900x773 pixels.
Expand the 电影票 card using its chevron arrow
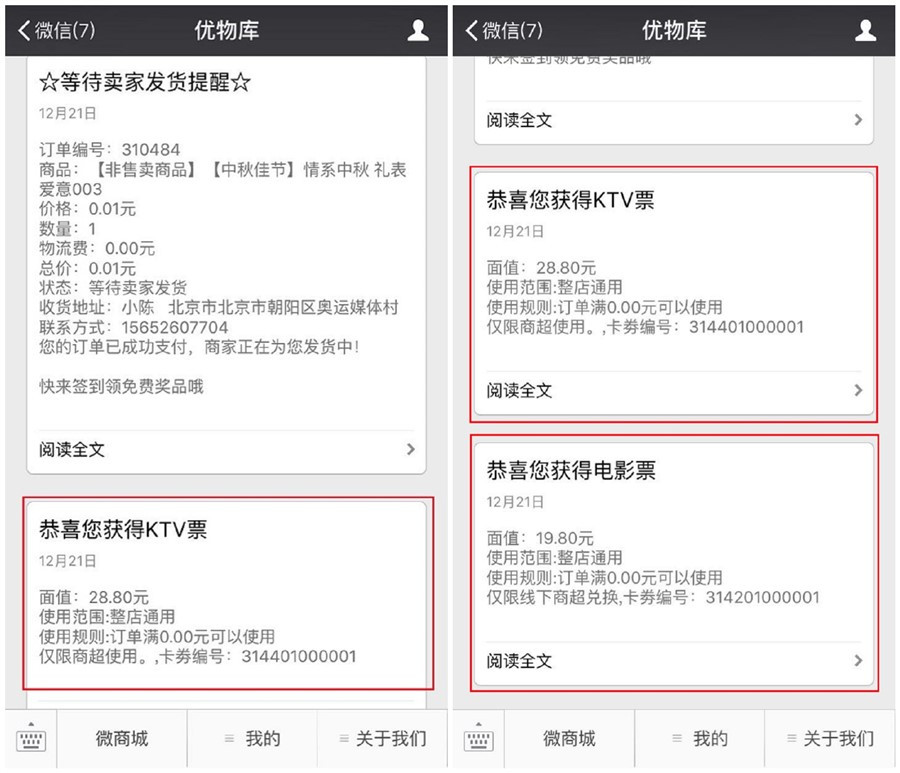[858, 661]
